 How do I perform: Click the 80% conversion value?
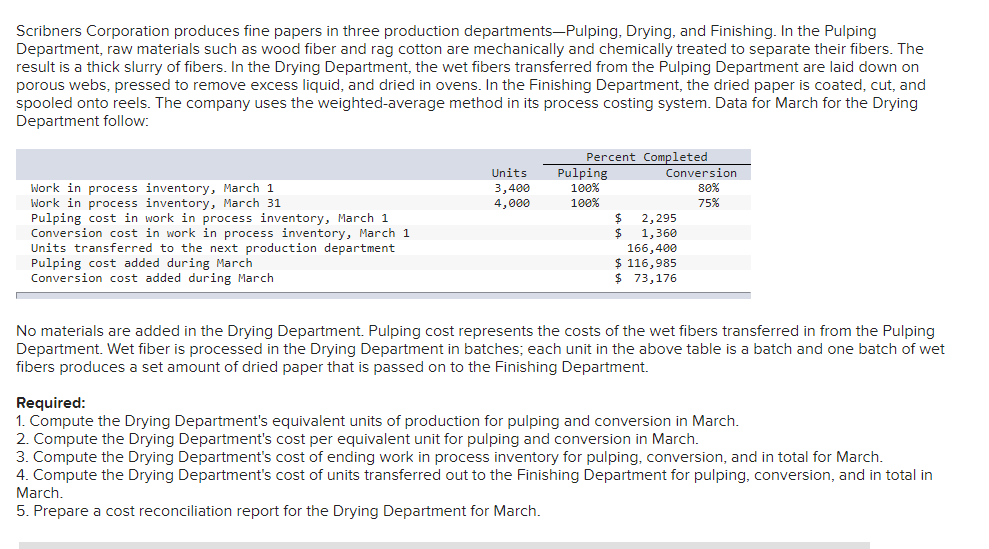[x=708, y=188]
